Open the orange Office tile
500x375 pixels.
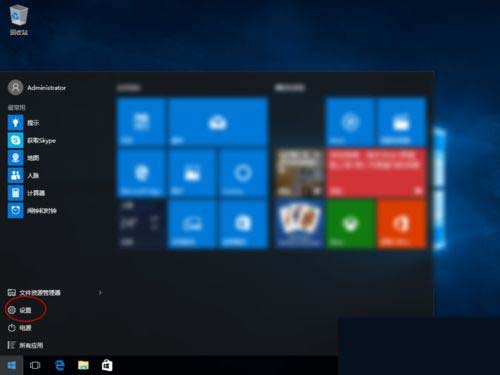click(x=401, y=224)
